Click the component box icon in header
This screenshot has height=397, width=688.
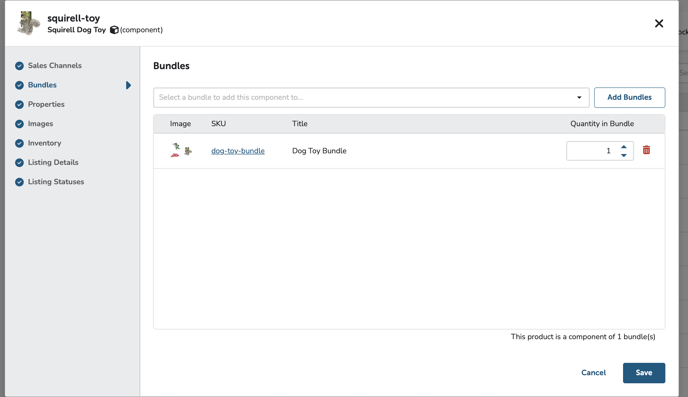click(114, 30)
